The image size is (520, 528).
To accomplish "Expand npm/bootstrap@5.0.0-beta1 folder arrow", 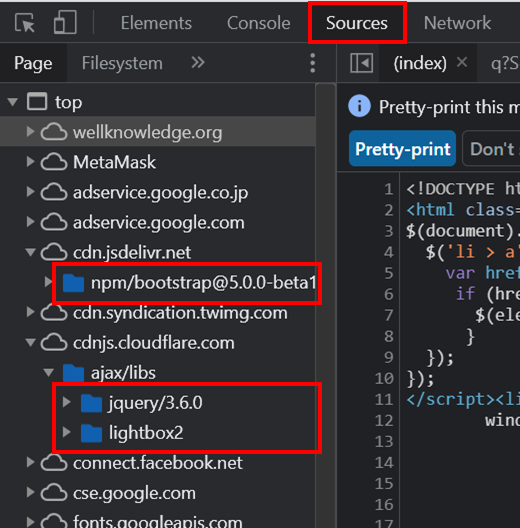I will tap(48, 282).
